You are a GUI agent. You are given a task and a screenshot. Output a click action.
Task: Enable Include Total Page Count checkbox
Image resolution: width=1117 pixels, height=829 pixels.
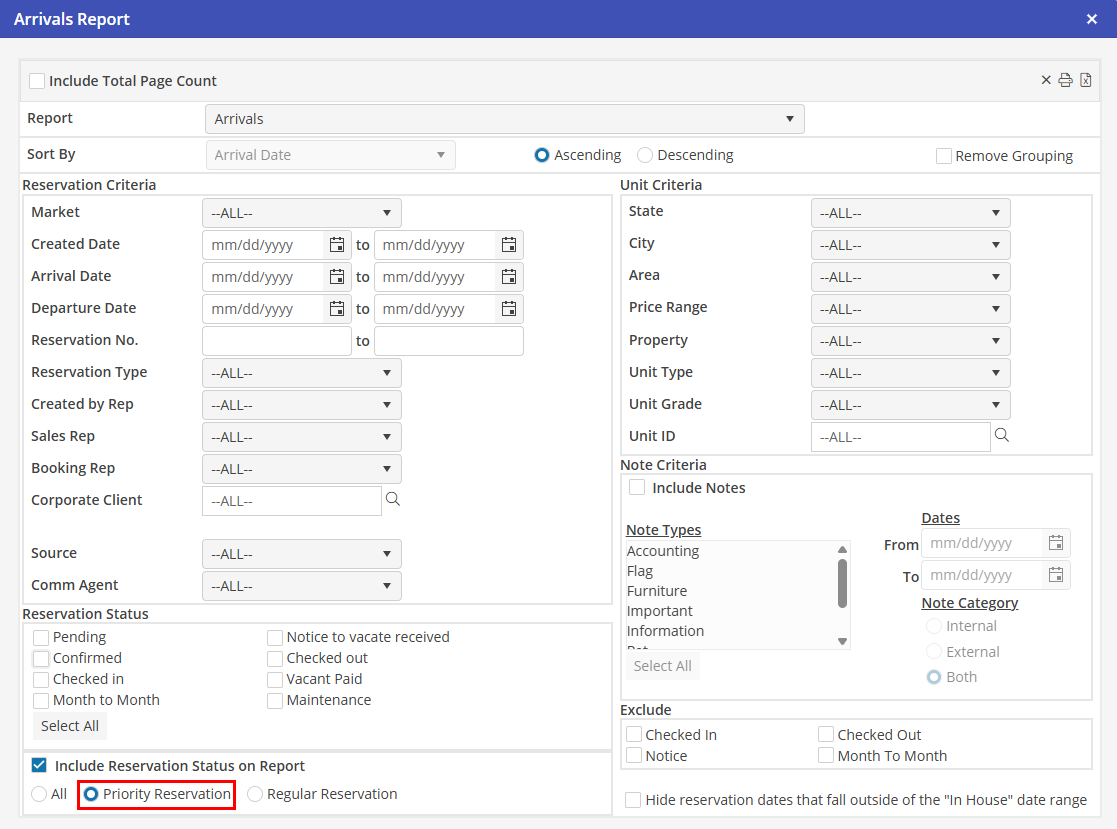tap(37, 81)
